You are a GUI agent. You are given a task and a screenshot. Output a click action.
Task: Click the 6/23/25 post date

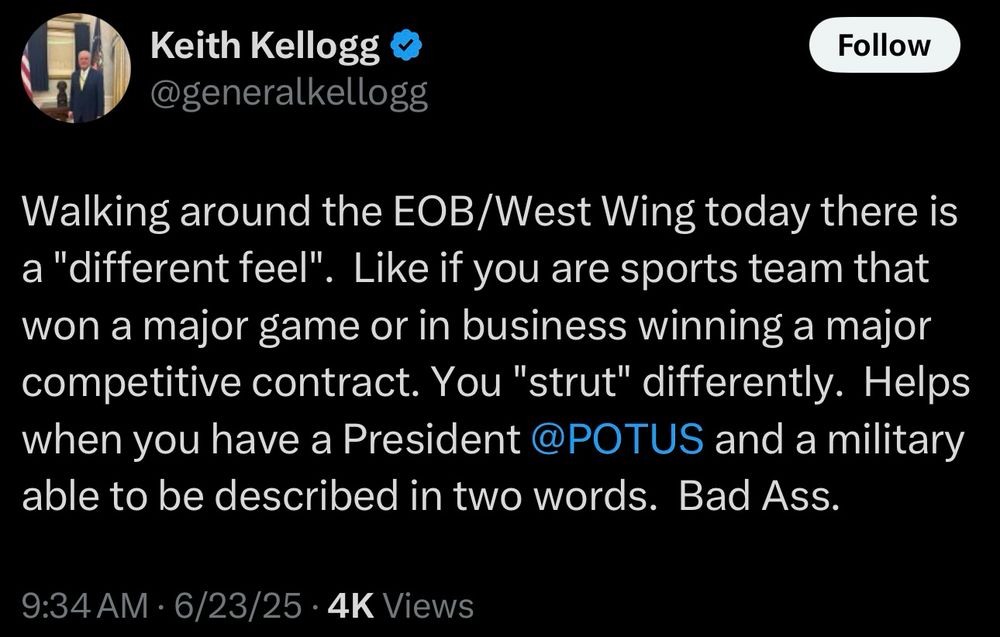(238, 605)
